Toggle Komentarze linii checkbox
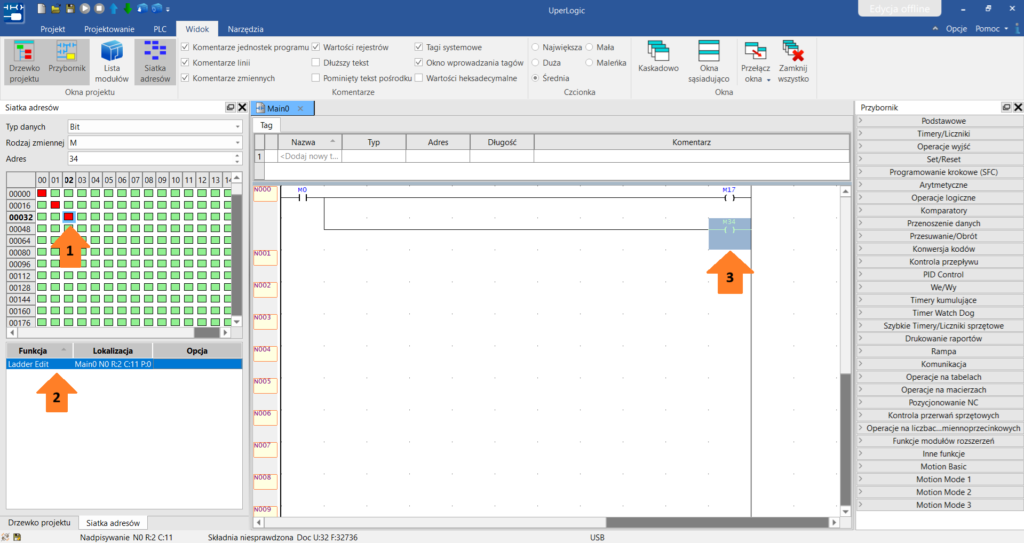The width and height of the screenshot is (1024, 543). [185, 63]
